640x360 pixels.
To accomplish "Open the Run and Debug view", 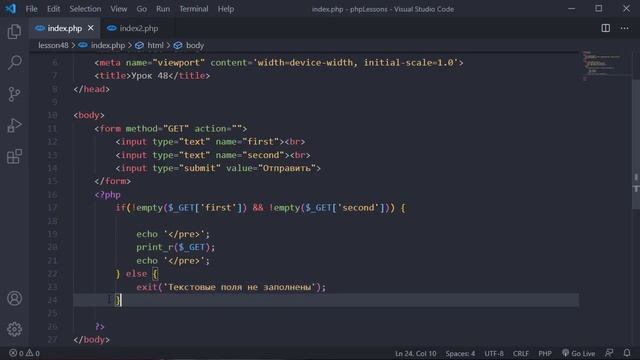I will (14, 125).
